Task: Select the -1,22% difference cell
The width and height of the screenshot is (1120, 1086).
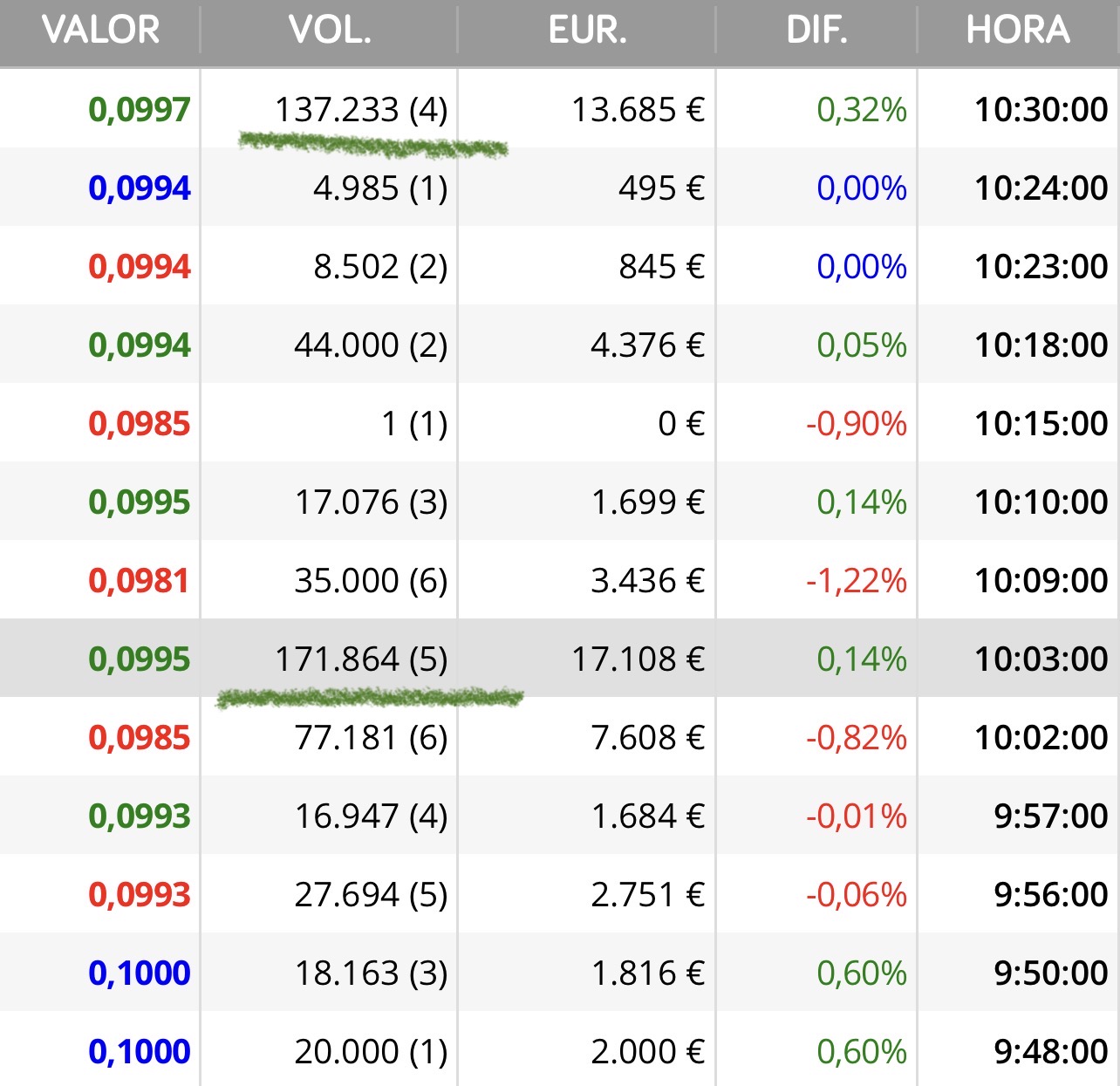Action: [856, 581]
